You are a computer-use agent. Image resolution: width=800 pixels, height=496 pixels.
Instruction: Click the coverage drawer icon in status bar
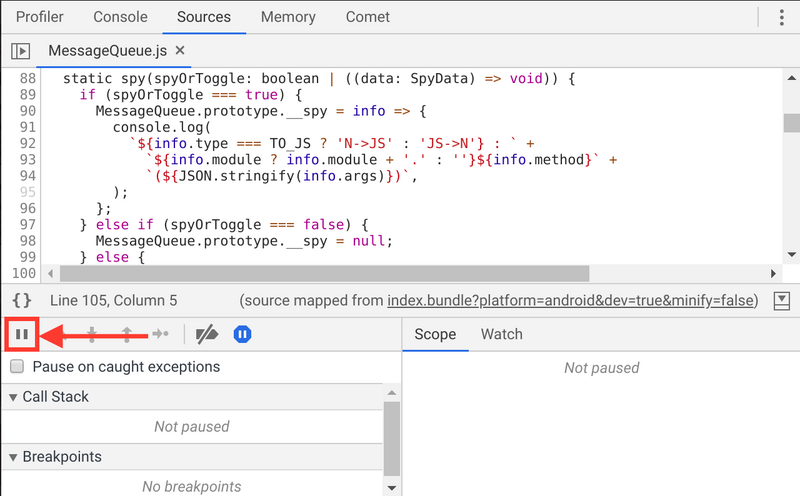point(782,301)
